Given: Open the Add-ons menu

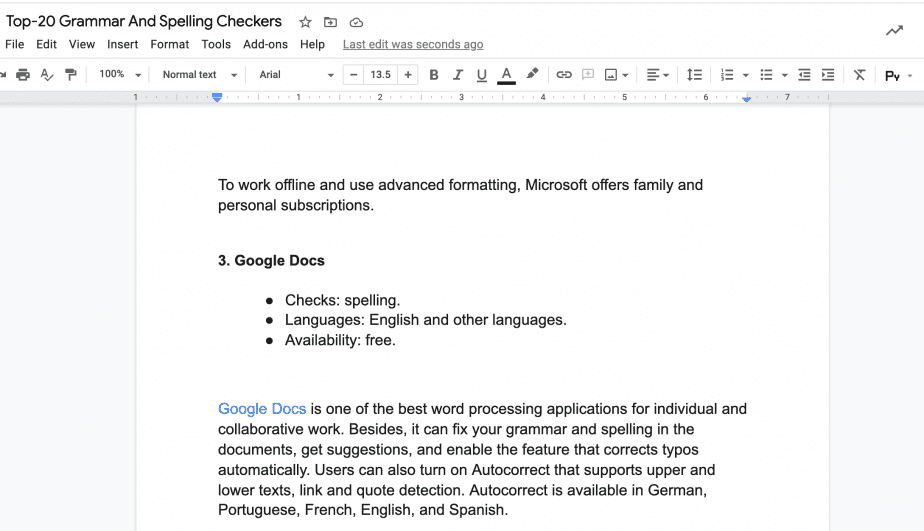Looking at the screenshot, I should click(265, 44).
